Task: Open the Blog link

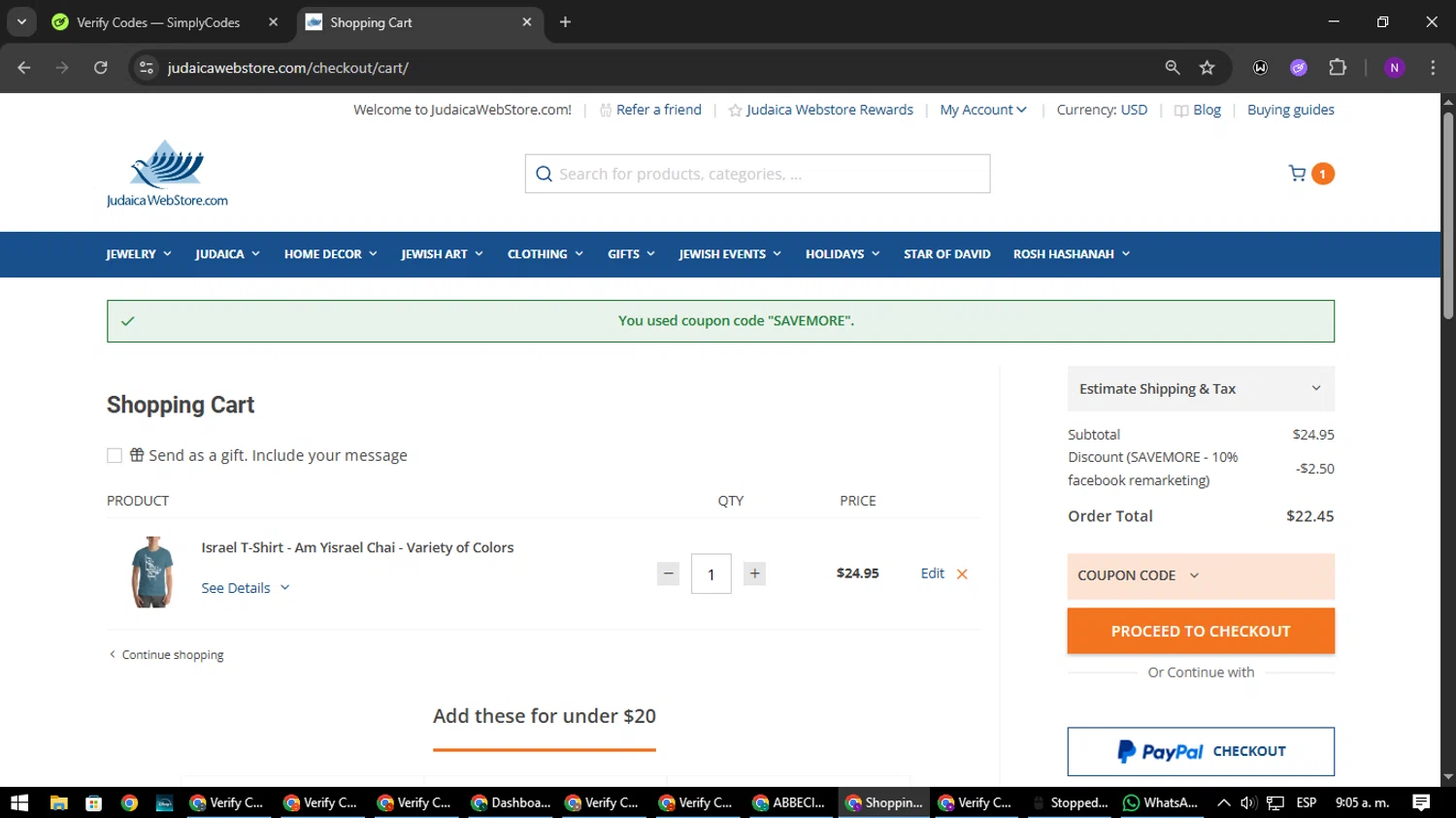Action: [1198, 110]
